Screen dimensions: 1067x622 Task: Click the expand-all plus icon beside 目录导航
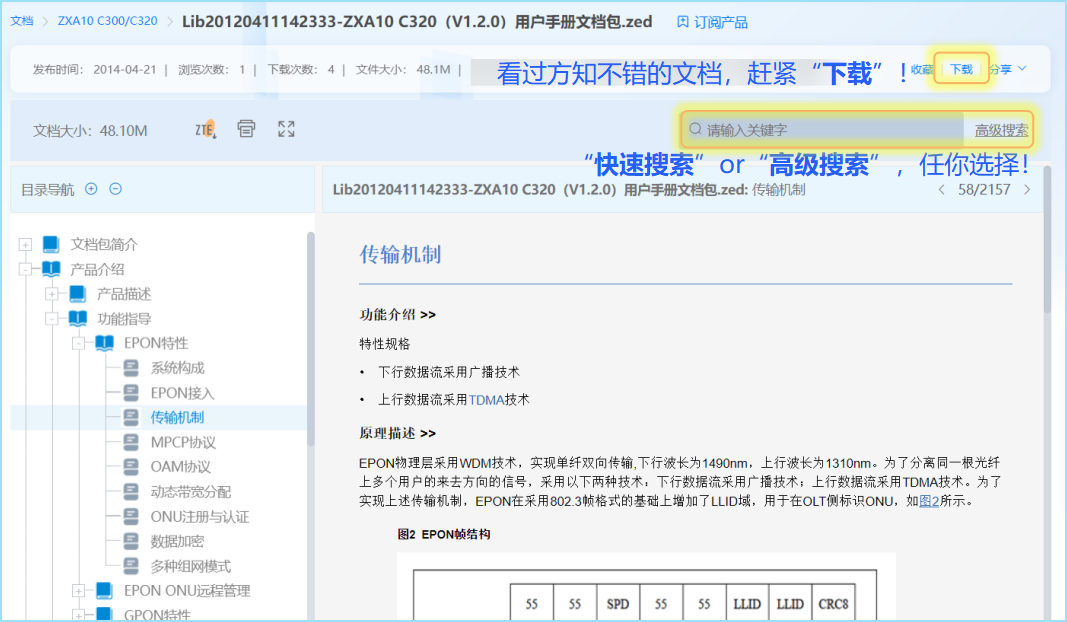(91, 189)
